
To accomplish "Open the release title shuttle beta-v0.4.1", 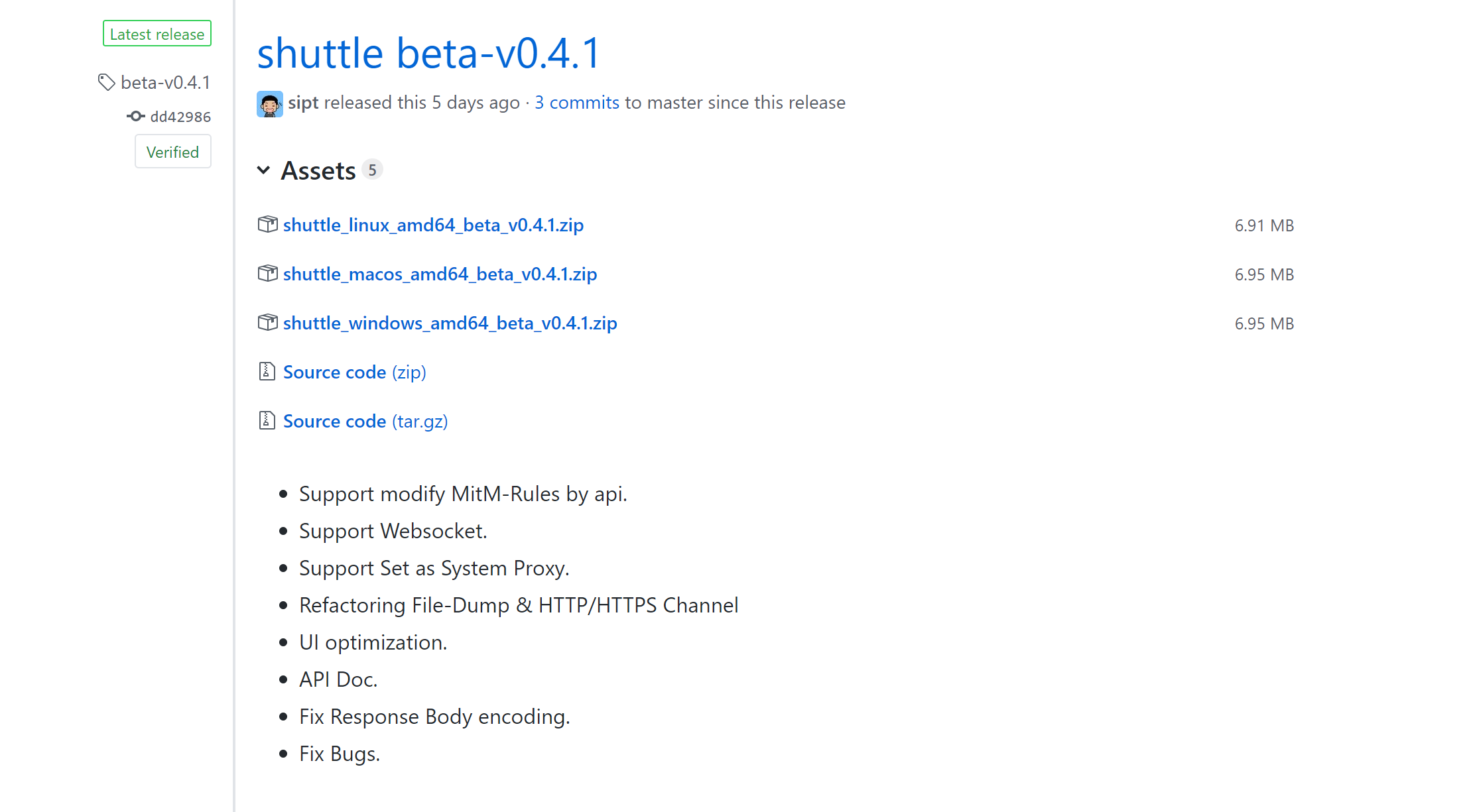I will 428,53.
